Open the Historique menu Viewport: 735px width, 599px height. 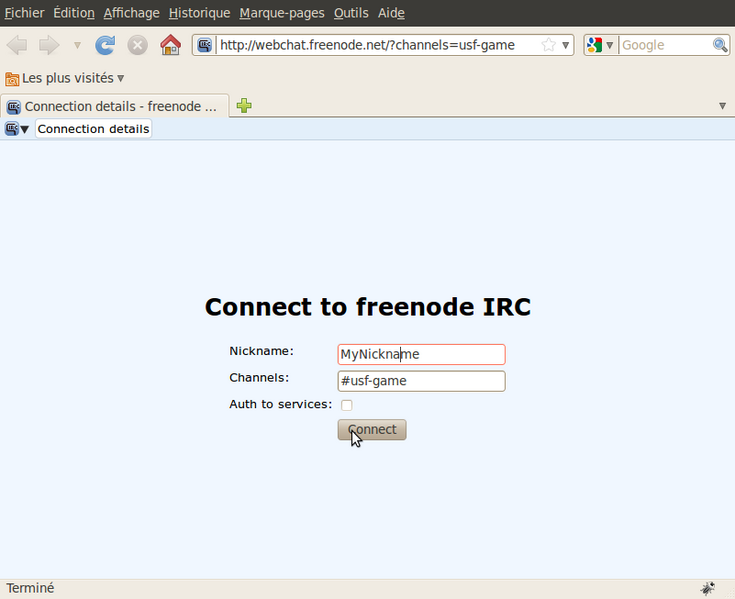click(199, 13)
